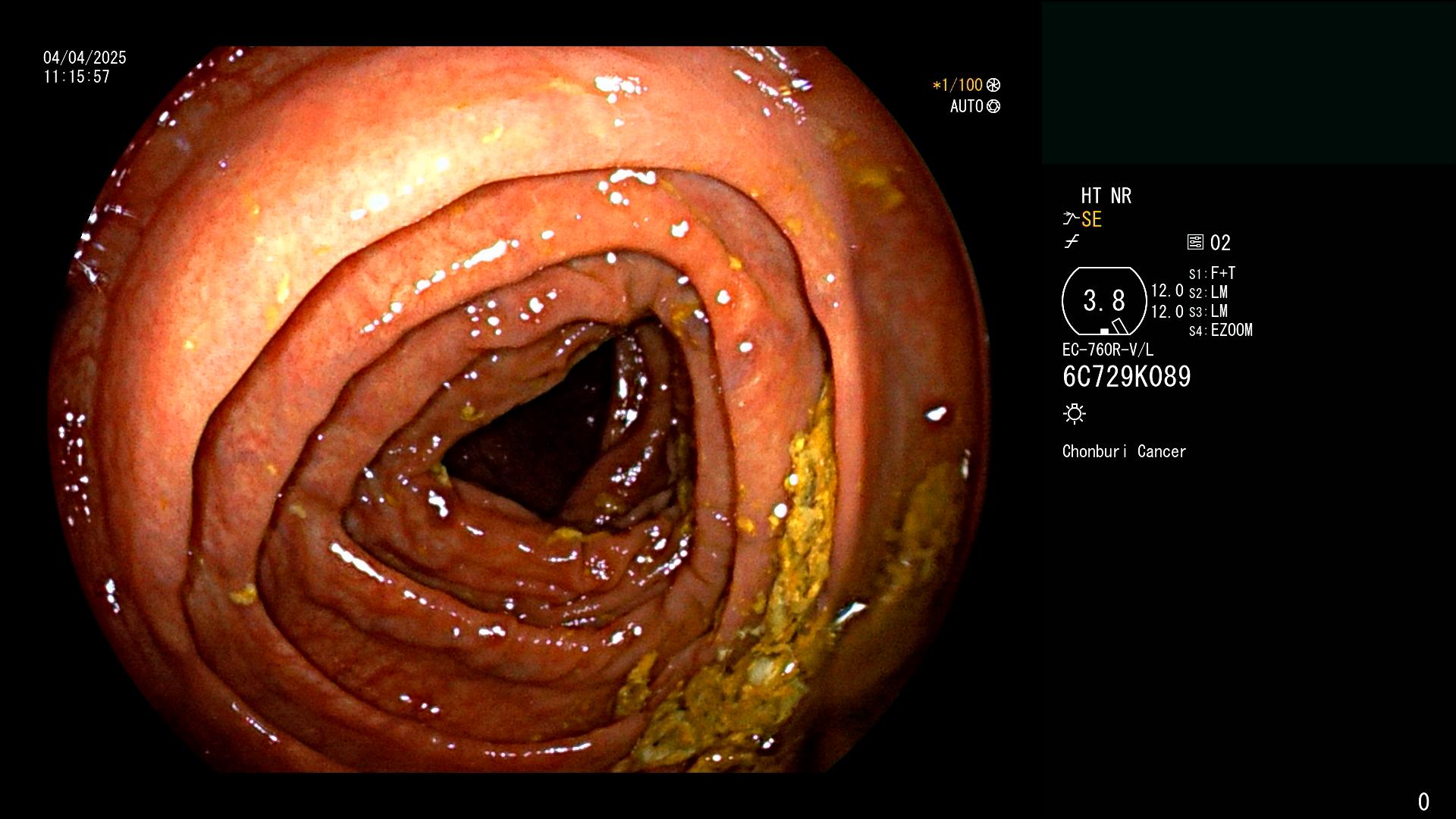The height and width of the screenshot is (819, 1456).
Task: Click the S1 F+T switch assignment
Action: 1213,273
